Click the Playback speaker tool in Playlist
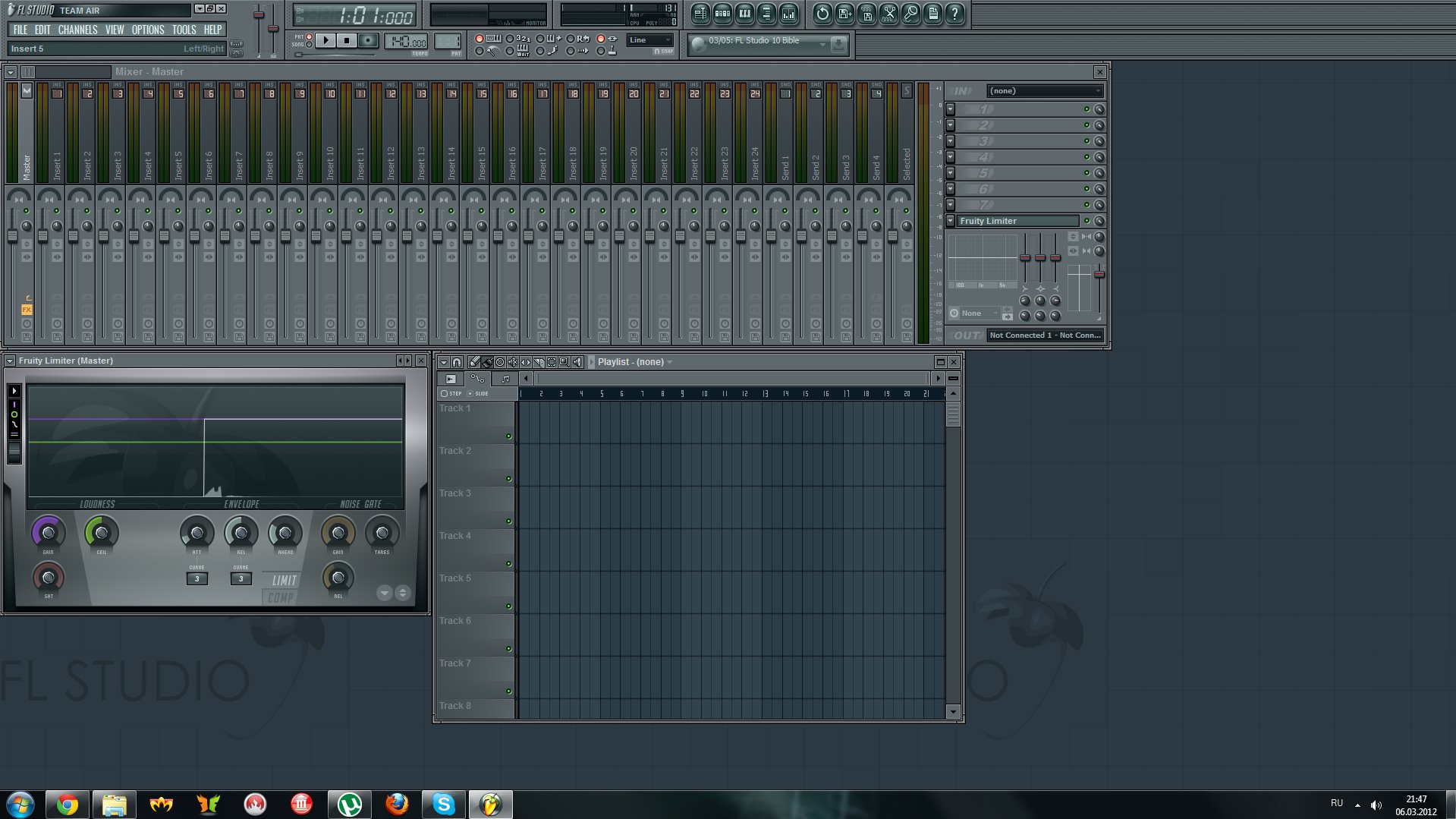 pyautogui.click(x=577, y=362)
